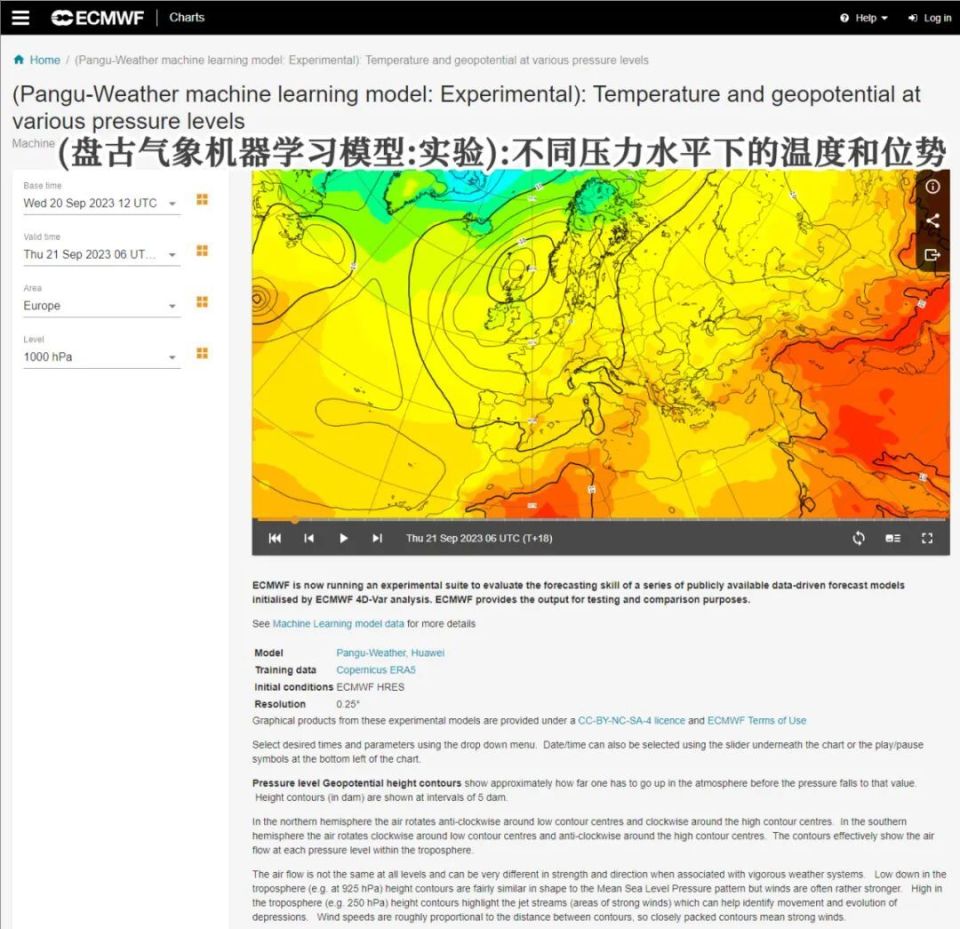Play the forecast animation
Screen dimensions: 960x929
pos(343,538)
